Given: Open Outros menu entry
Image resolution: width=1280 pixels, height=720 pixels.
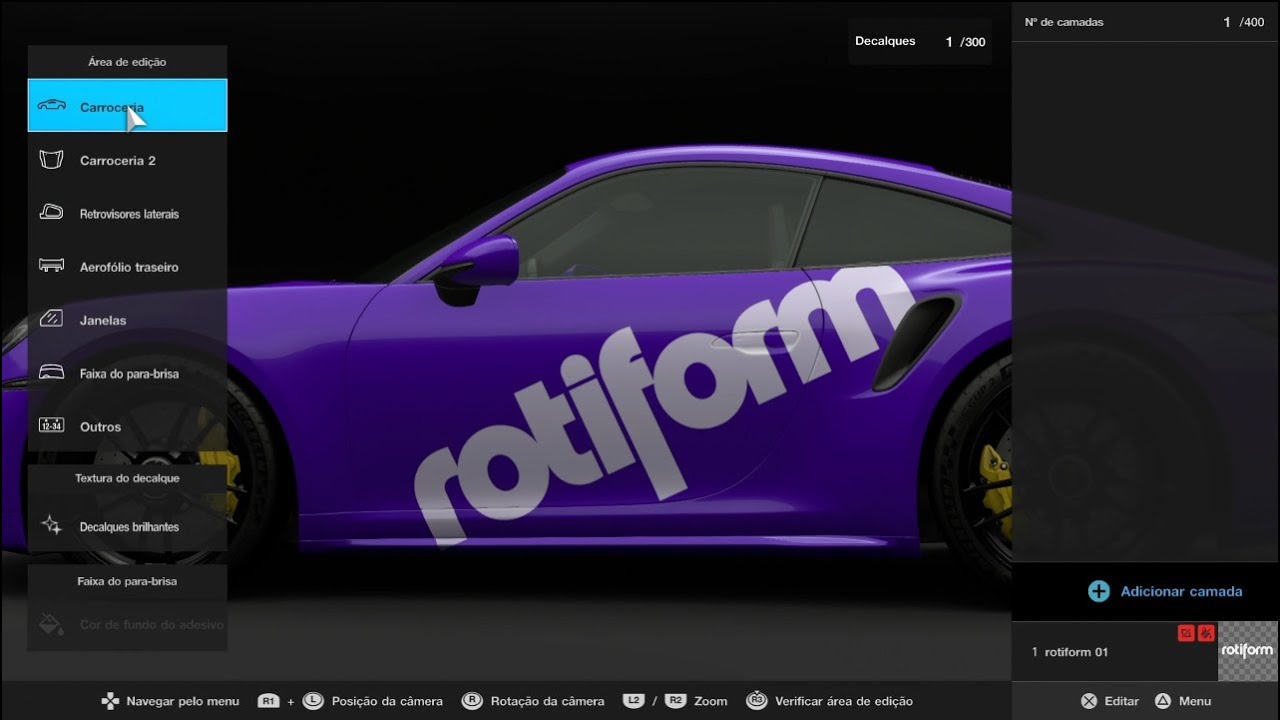Looking at the screenshot, I should tap(127, 426).
